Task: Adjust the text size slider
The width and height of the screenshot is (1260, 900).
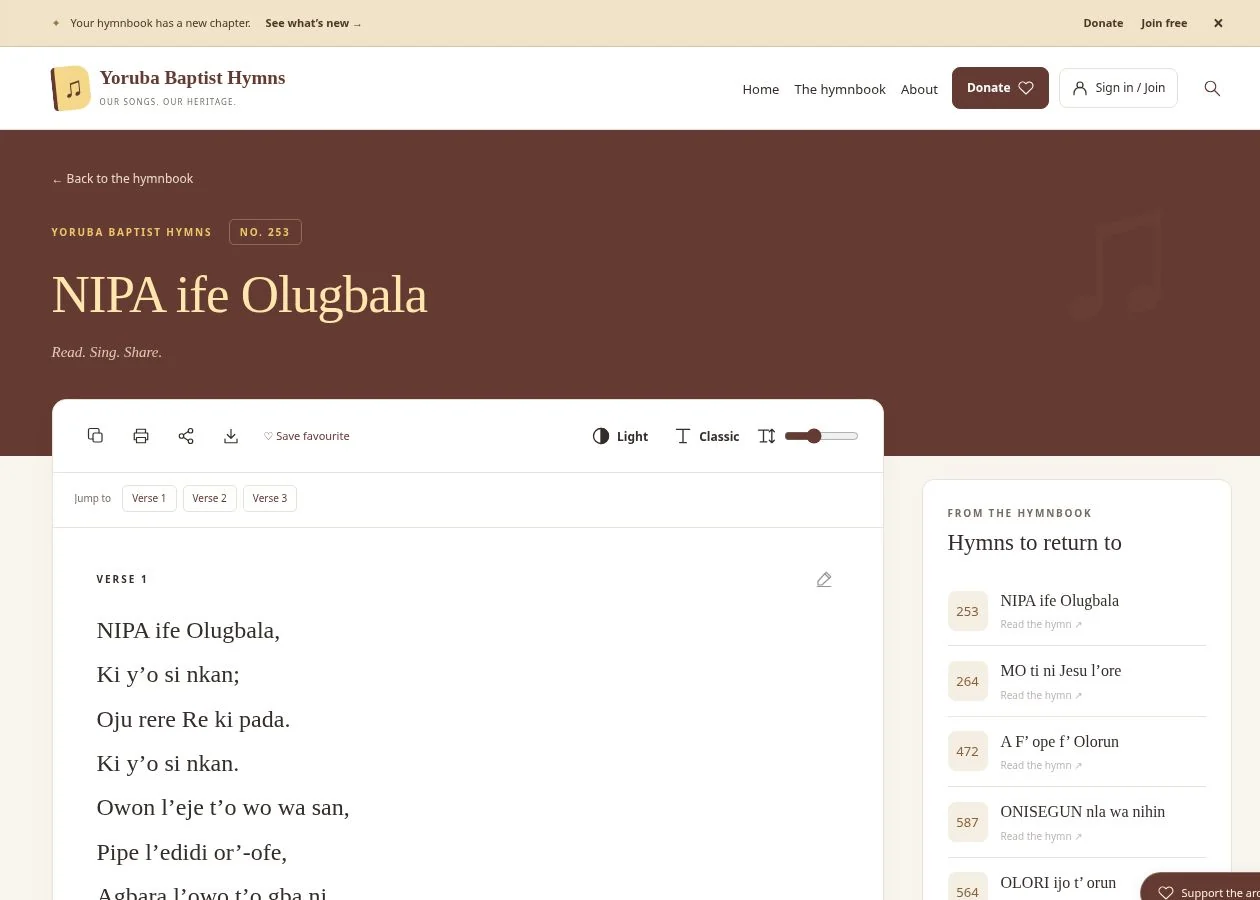Action: (x=821, y=436)
